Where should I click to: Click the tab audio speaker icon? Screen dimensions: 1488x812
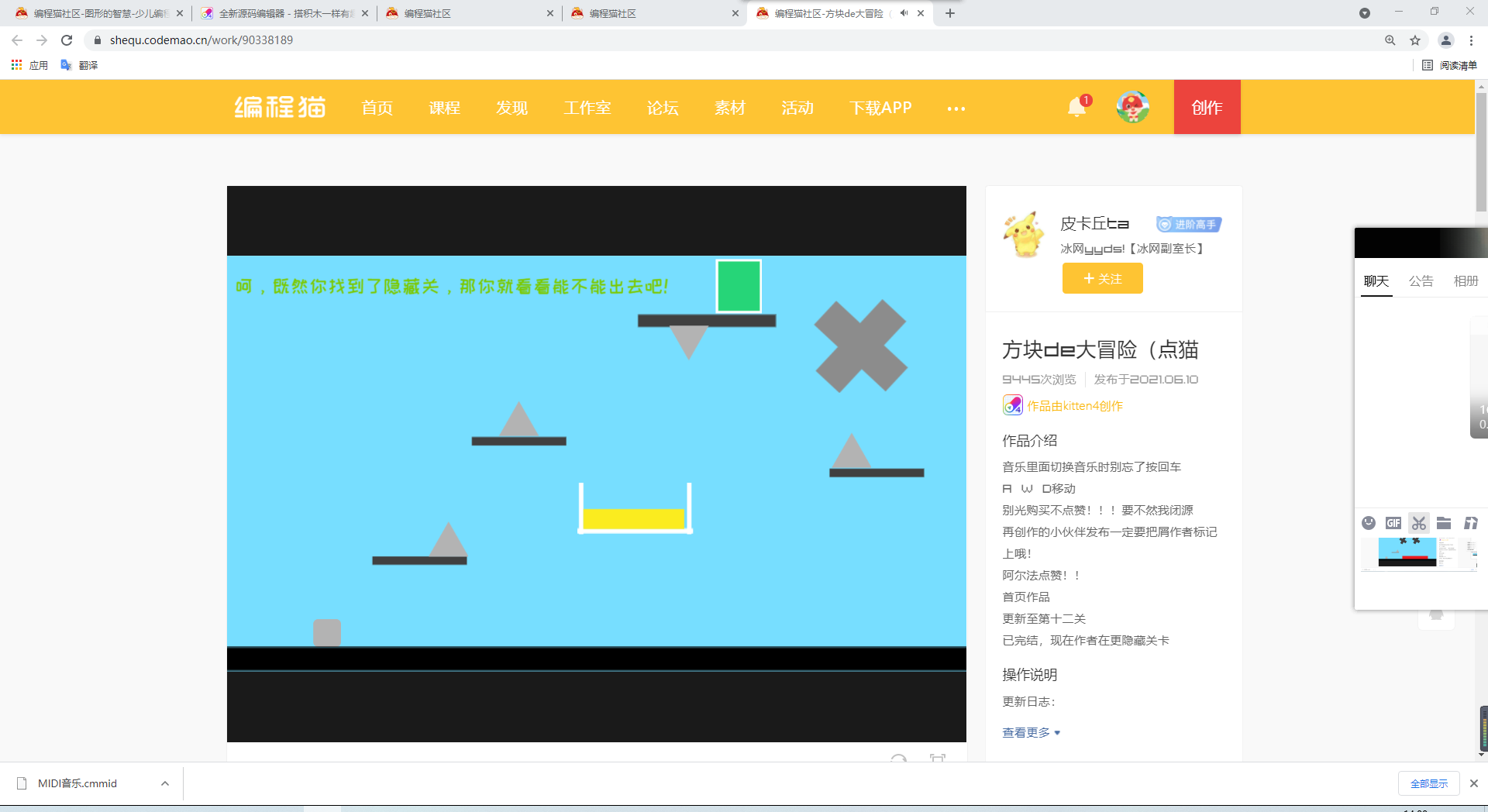click(904, 13)
